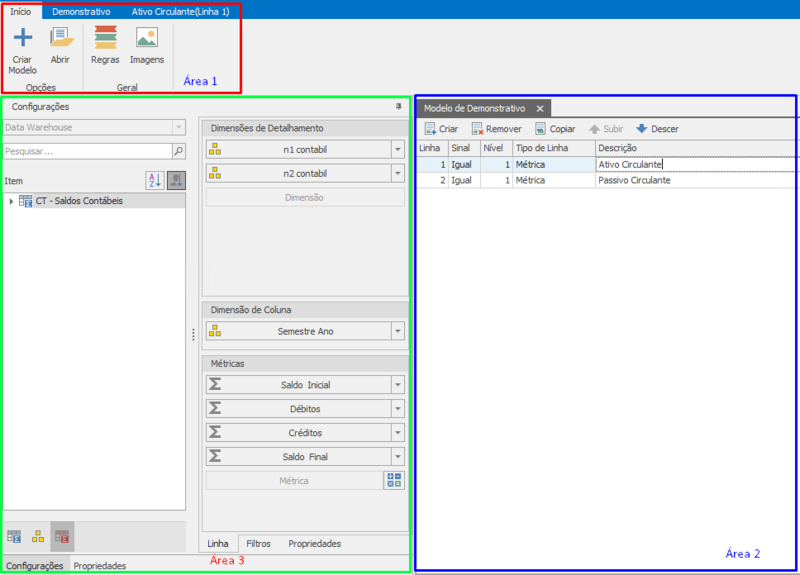Open the Saldo Inicial metric dropdown
This screenshot has width=800, height=575.
click(x=398, y=385)
